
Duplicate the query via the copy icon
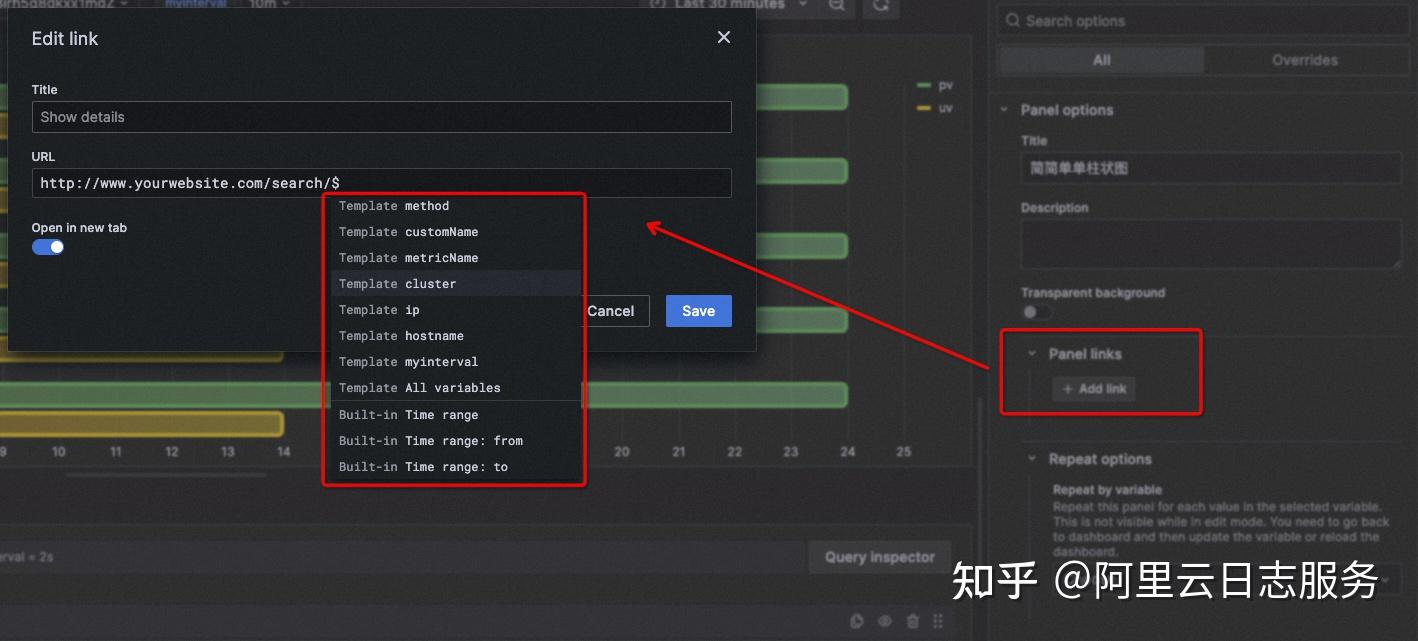(857, 620)
